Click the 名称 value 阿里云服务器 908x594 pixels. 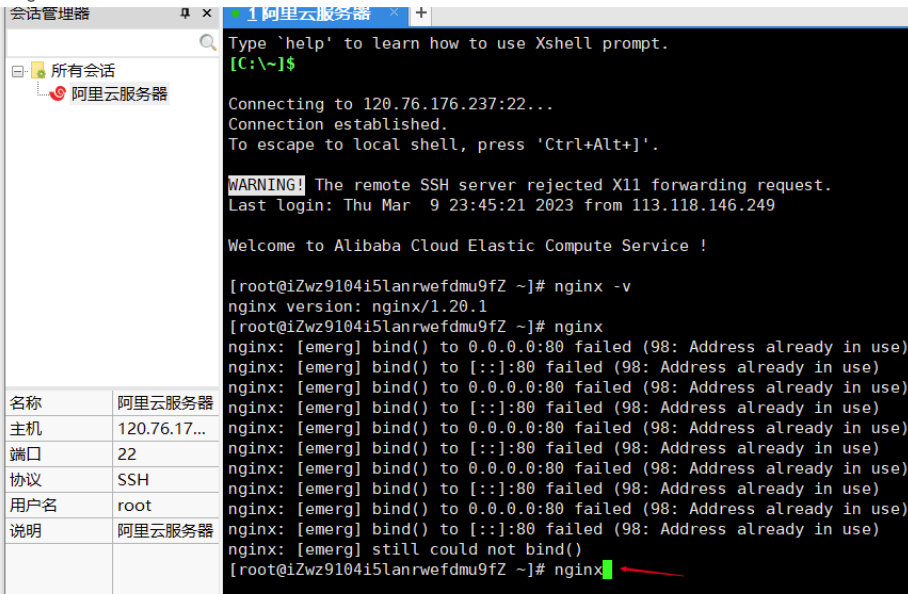(x=165, y=403)
